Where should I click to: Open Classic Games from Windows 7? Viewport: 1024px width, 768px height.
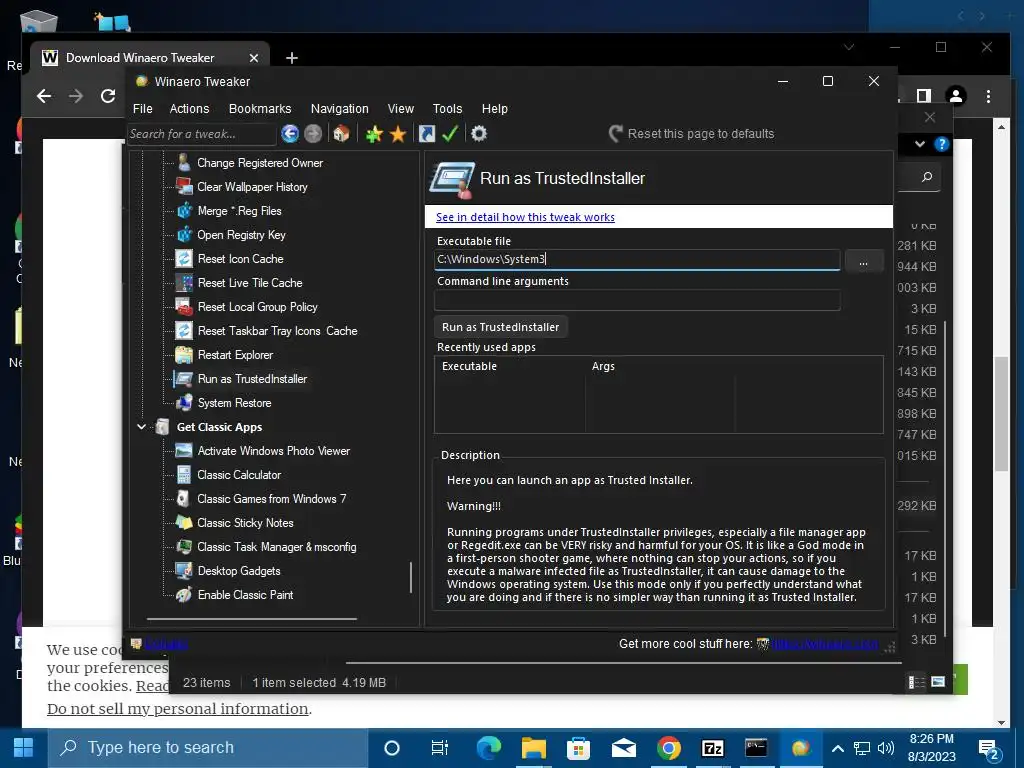pyautogui.click(x=272, y=499)
